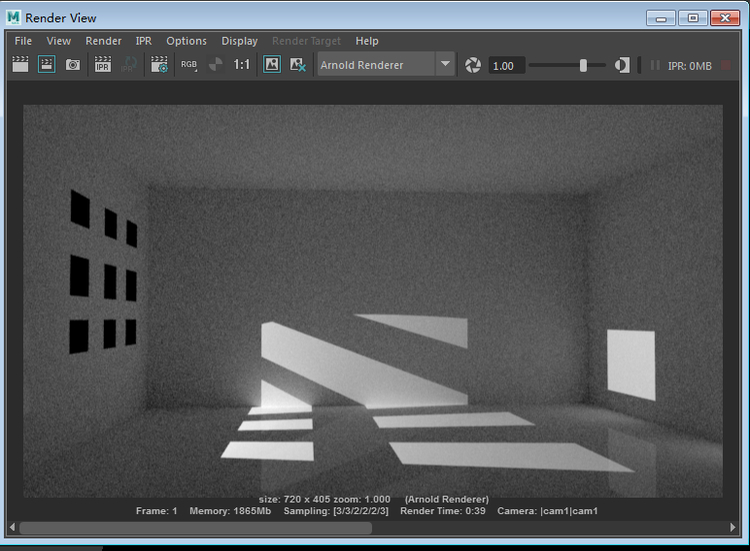
Task: Take a snapshot with the camera icon
Action: pos(73,65)
